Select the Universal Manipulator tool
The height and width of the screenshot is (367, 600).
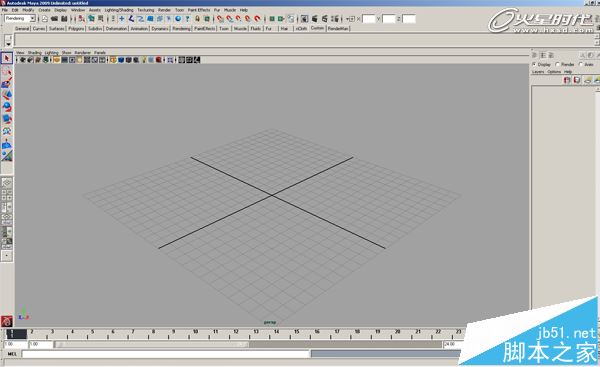point(7,131)
